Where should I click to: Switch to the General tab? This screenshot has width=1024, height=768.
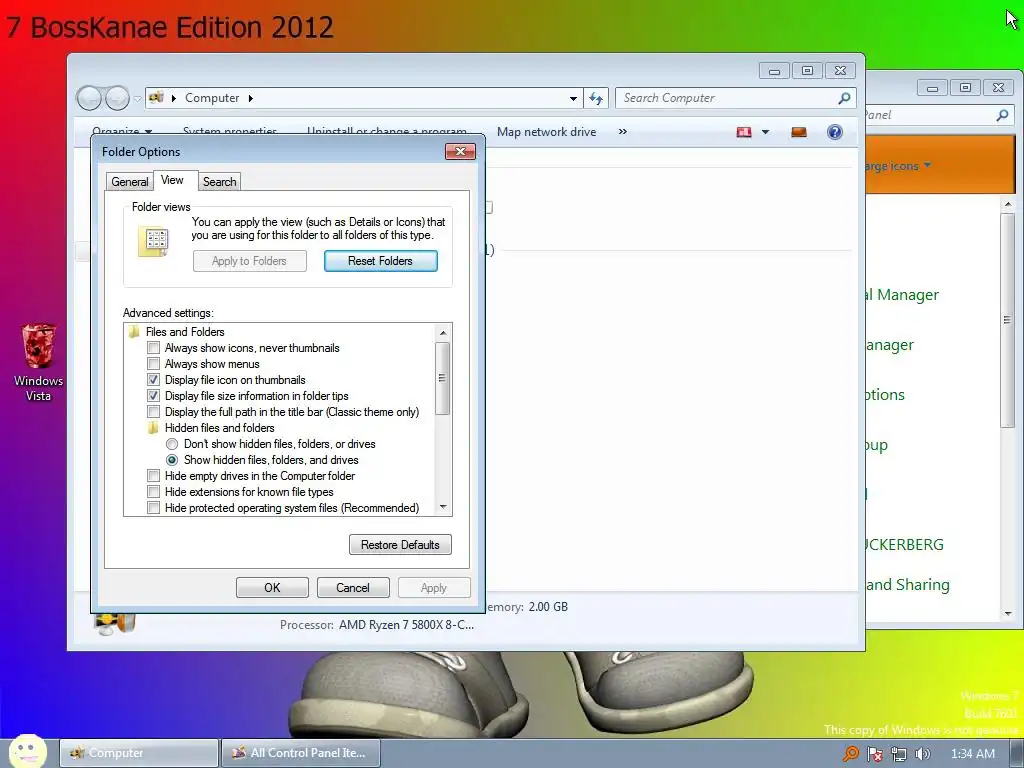pos(129,182)
